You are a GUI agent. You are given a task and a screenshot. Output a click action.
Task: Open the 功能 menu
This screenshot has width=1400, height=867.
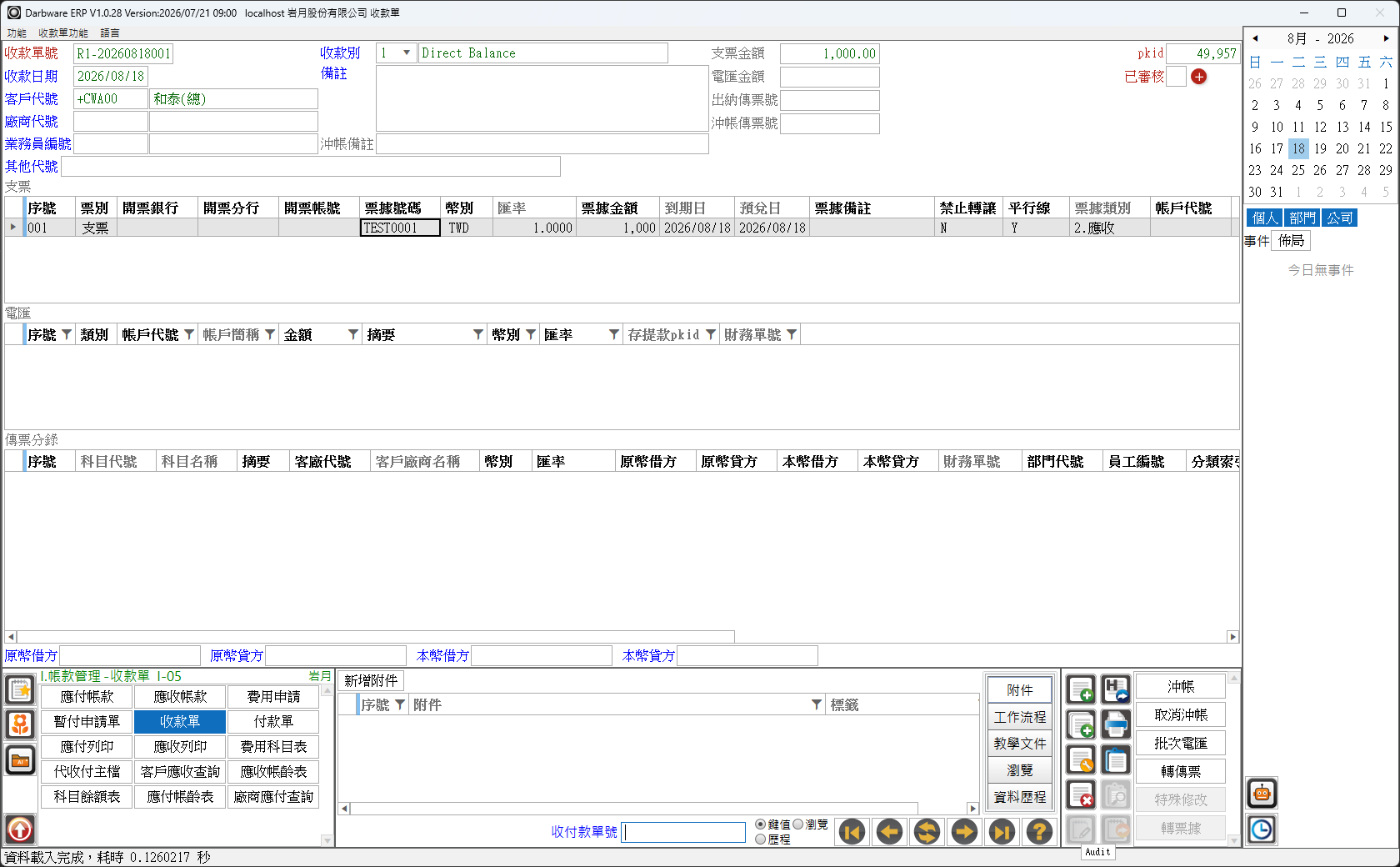[17, 33]
